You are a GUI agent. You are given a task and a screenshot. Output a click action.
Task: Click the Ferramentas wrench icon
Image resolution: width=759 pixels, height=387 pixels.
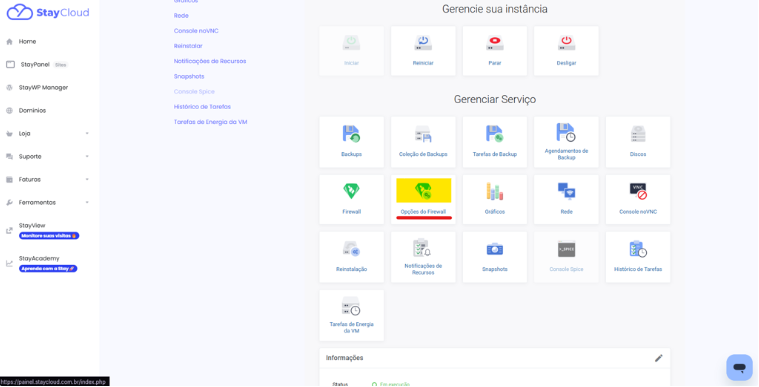[9, 202]
